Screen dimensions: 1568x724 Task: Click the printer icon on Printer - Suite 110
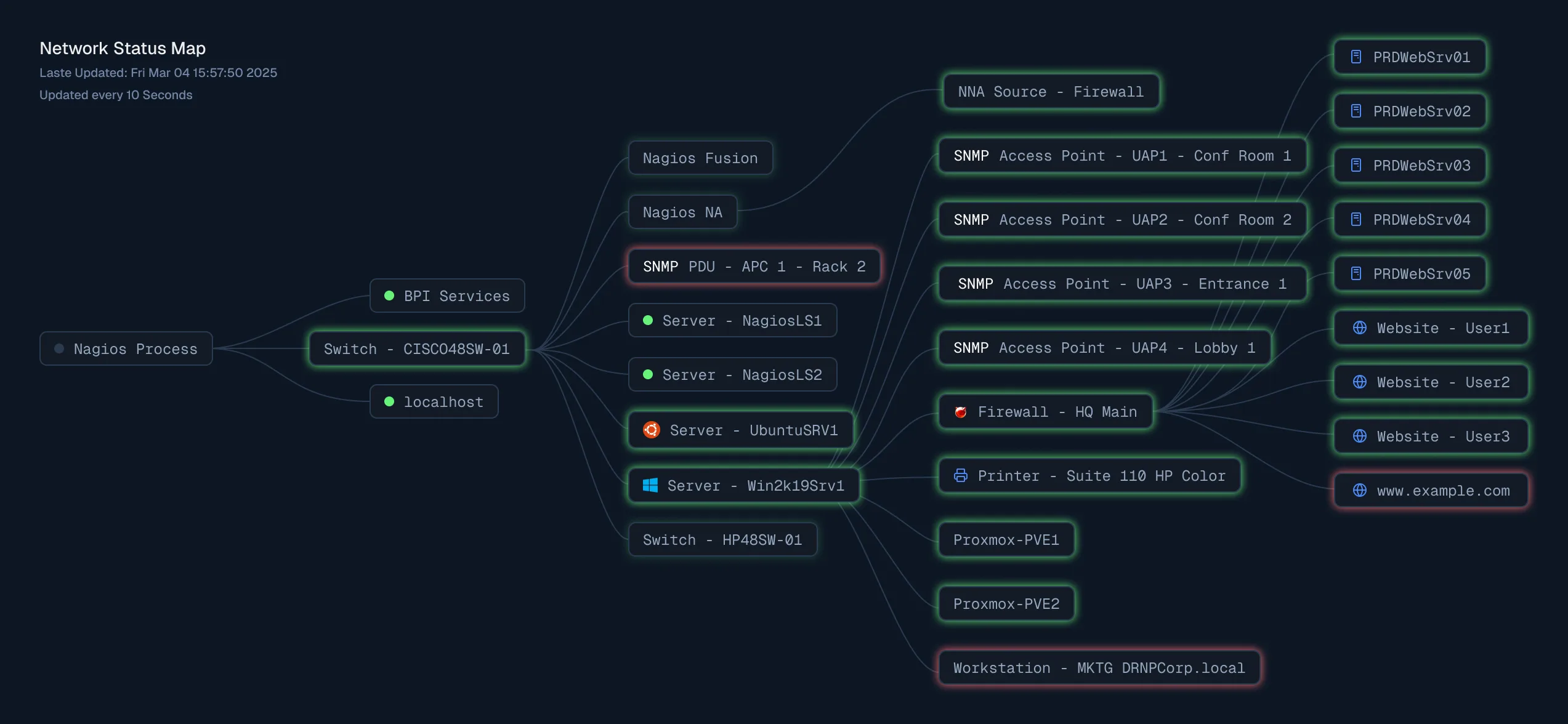click(x=961, y=475)
